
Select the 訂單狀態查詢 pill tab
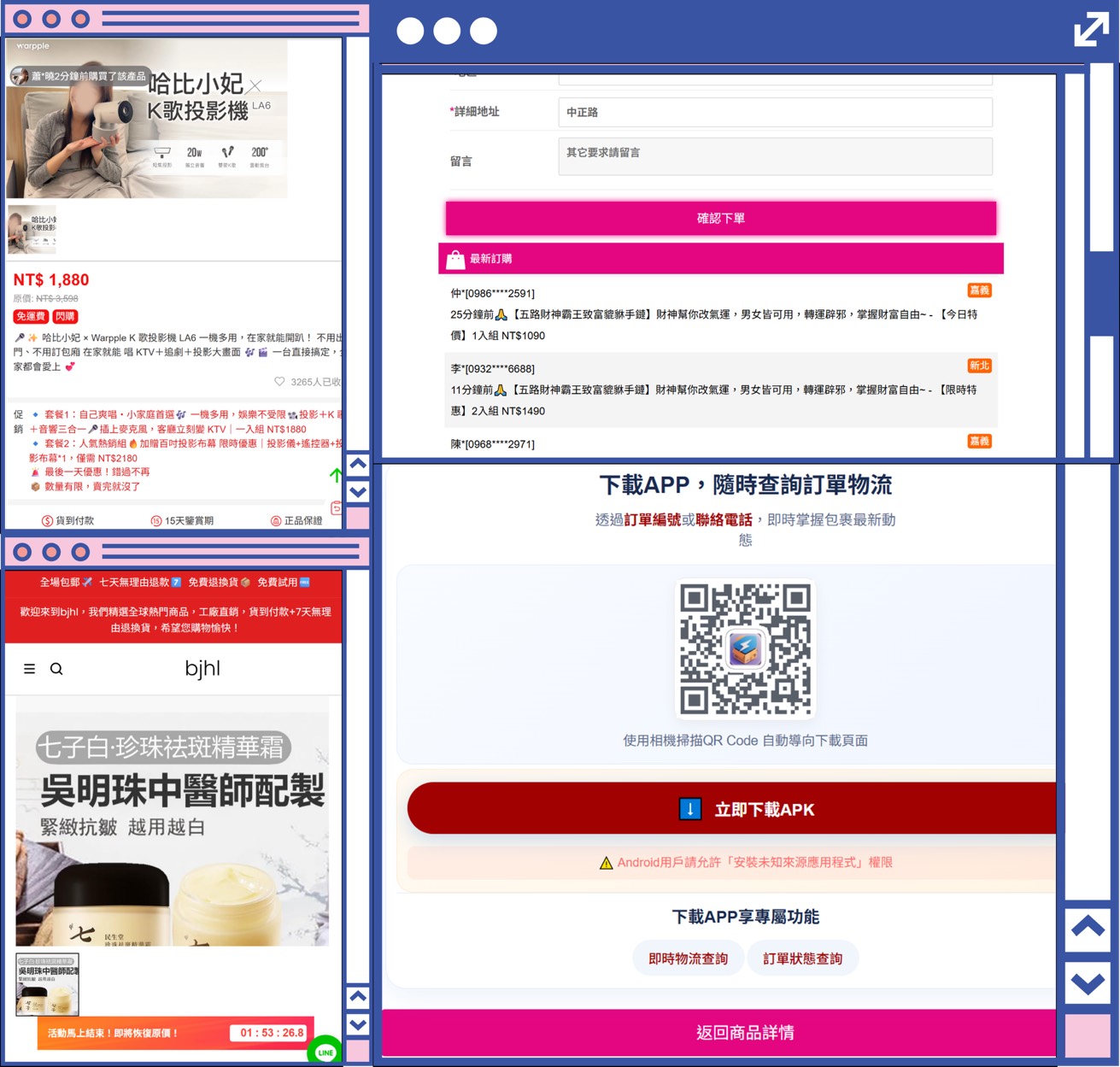tap(802, 959)
